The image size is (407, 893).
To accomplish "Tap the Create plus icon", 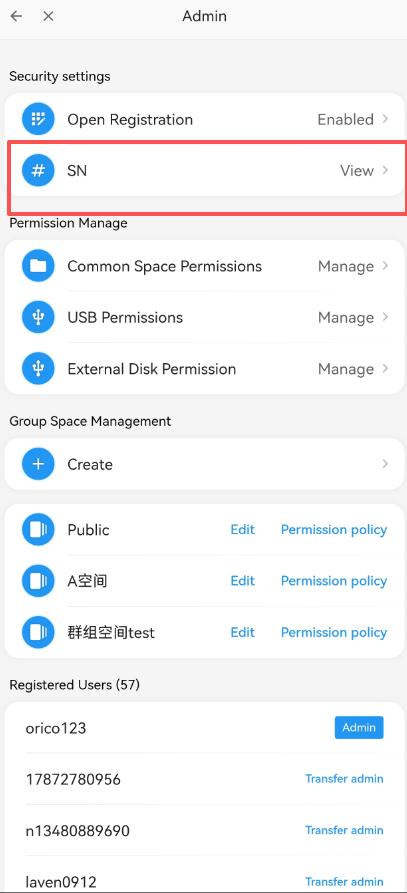I will (x=38, y=464).
